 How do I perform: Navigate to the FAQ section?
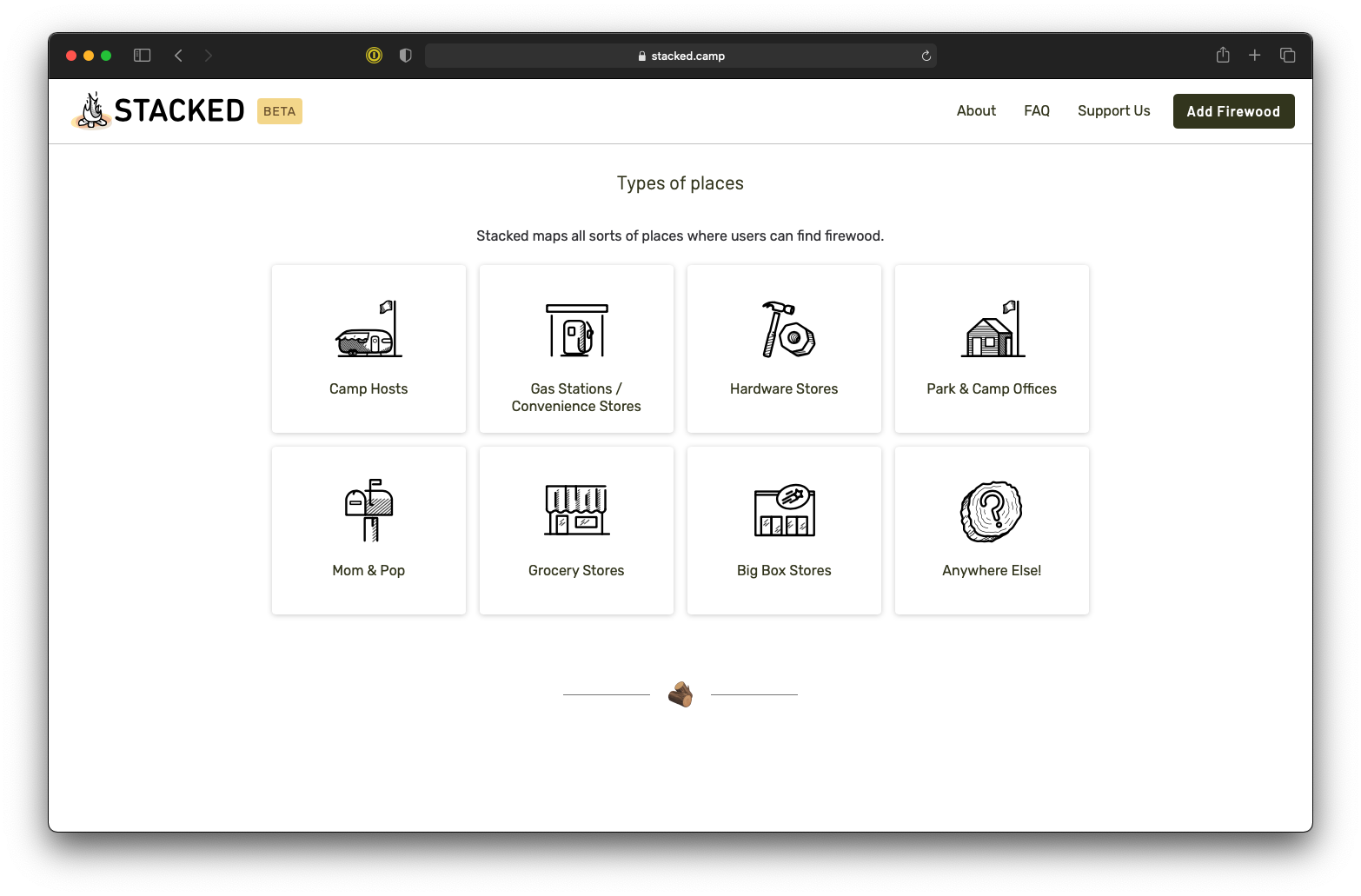1036,110
